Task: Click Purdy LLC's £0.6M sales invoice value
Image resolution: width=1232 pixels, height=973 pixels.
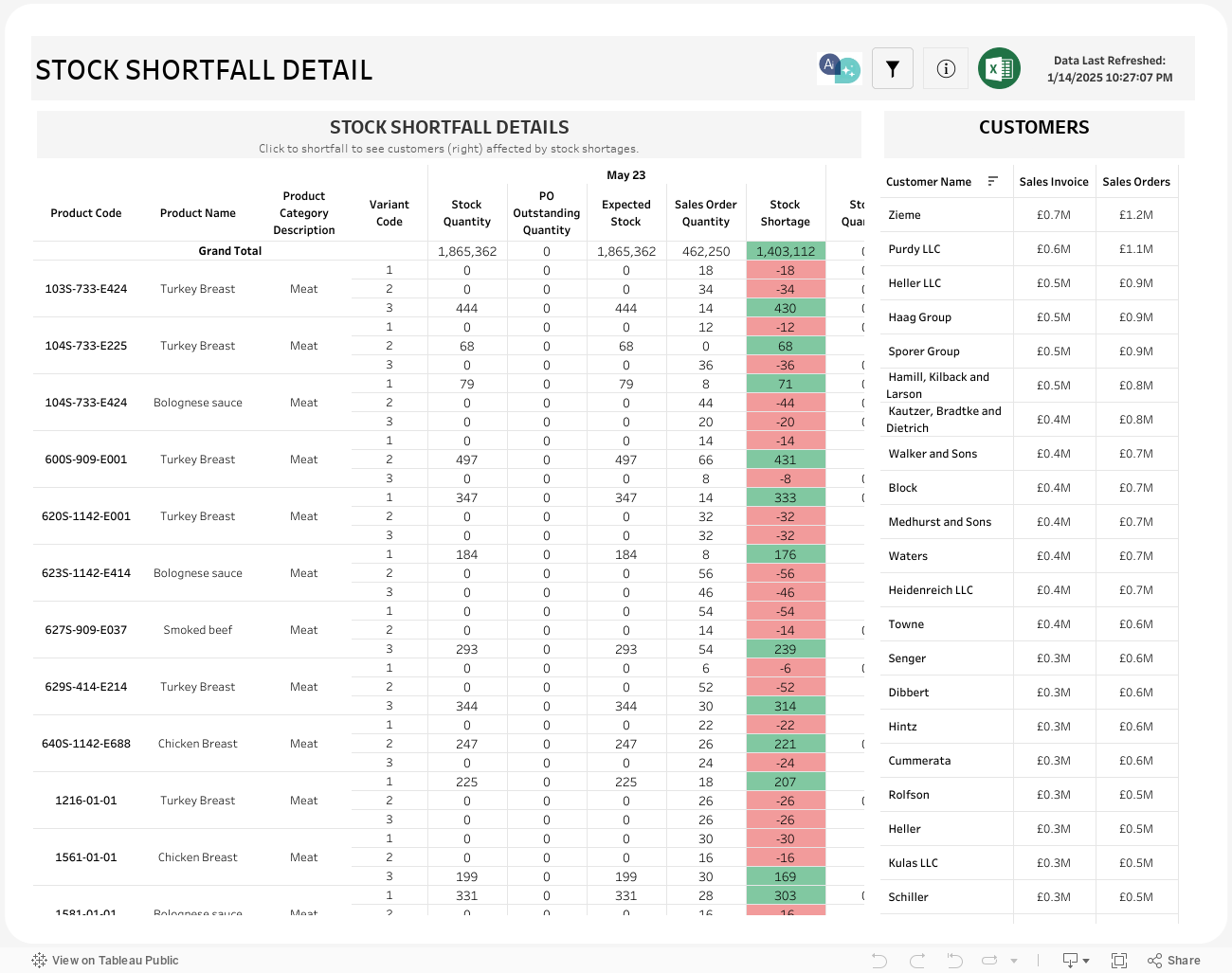Action: point(1054,249)
